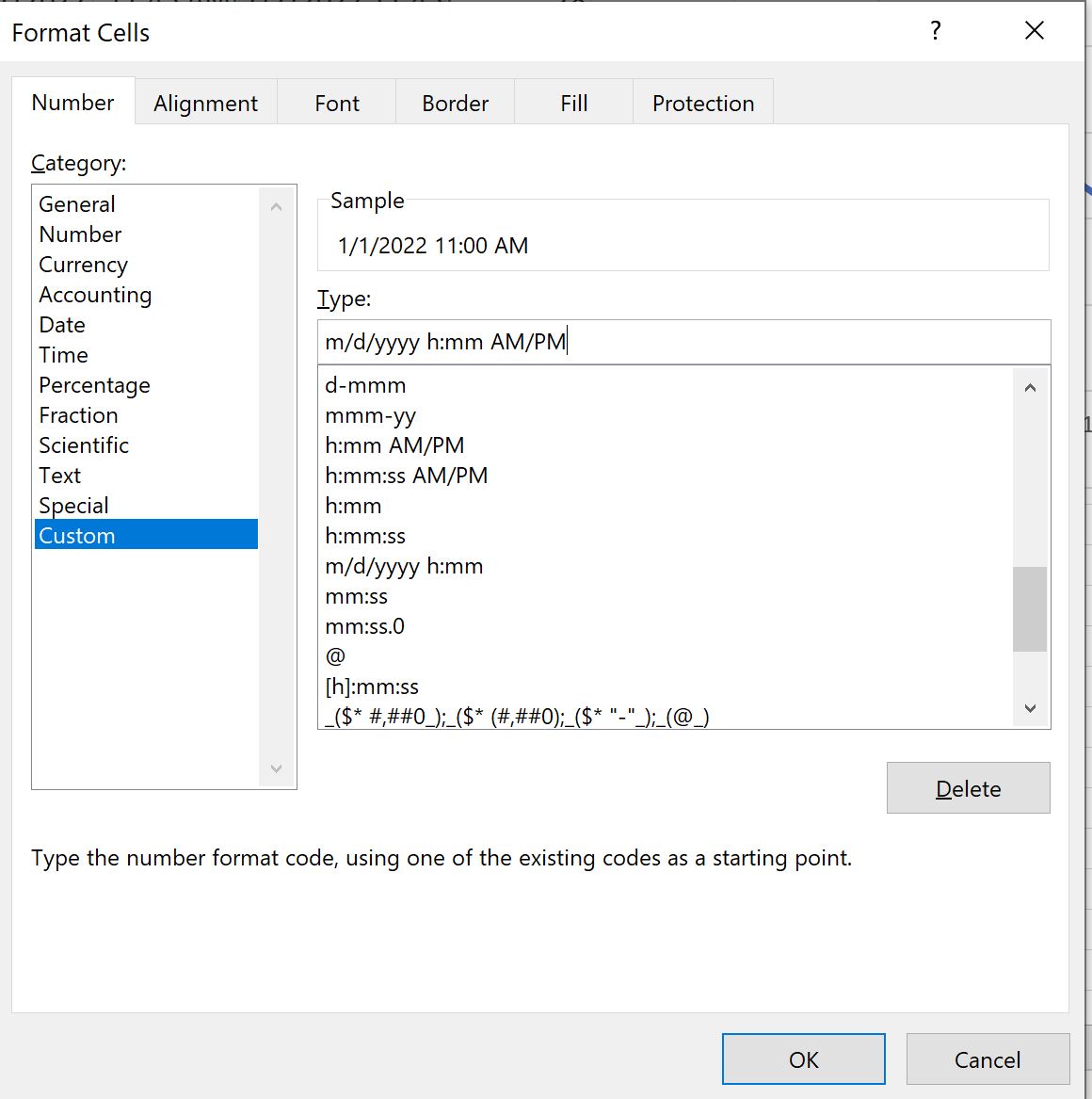
Task: Click the Type list scroll down arrow
Action: pyautogui.click(x=1030, y=708)
